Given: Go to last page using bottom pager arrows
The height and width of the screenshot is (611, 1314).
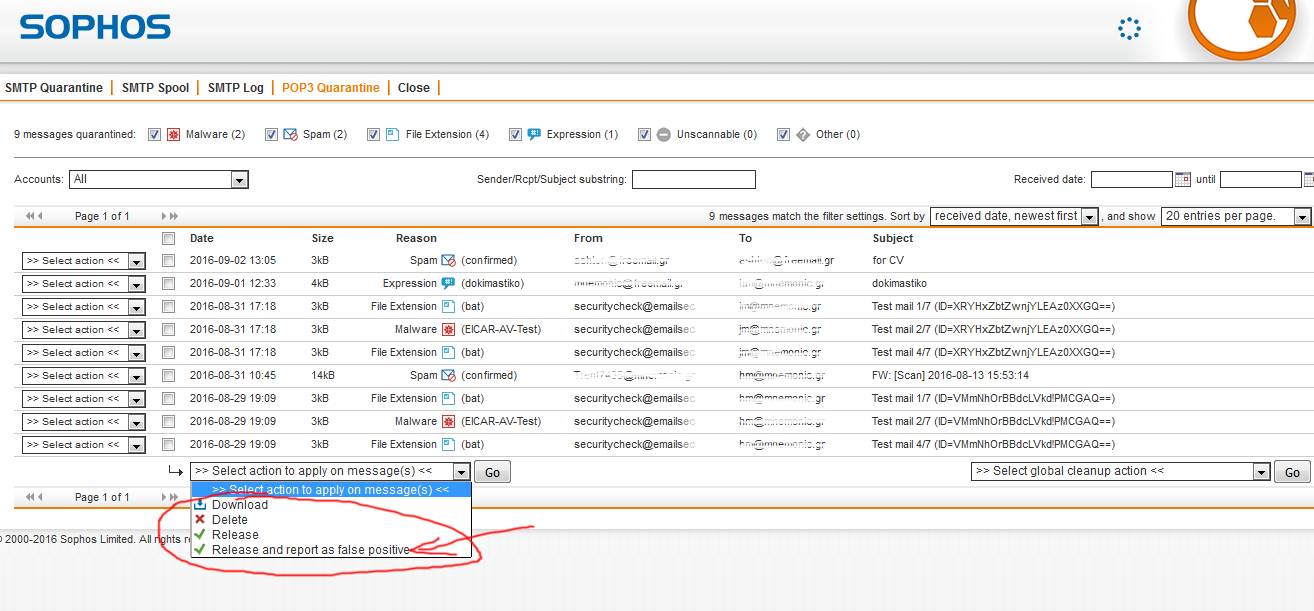Looking at the screenshot, I should click(x=175, y=497).
